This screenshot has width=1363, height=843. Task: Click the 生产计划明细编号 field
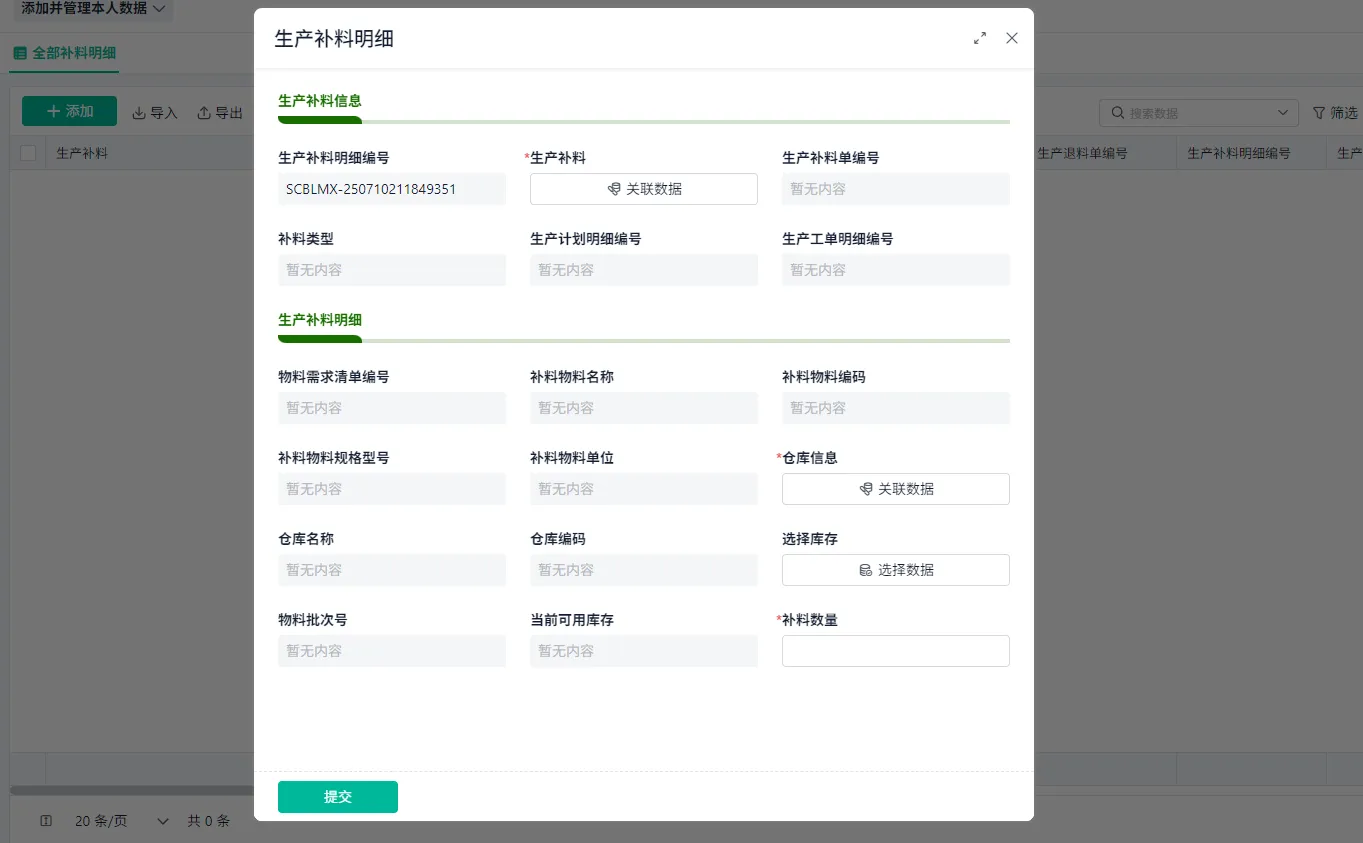644,270
